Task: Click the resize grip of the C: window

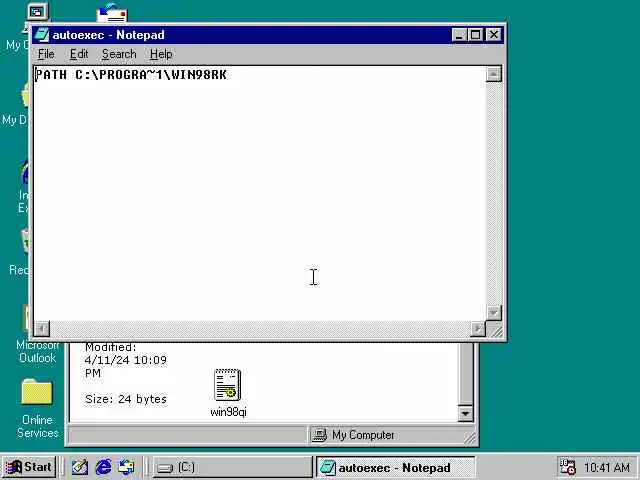Action: tap(470, 438)
